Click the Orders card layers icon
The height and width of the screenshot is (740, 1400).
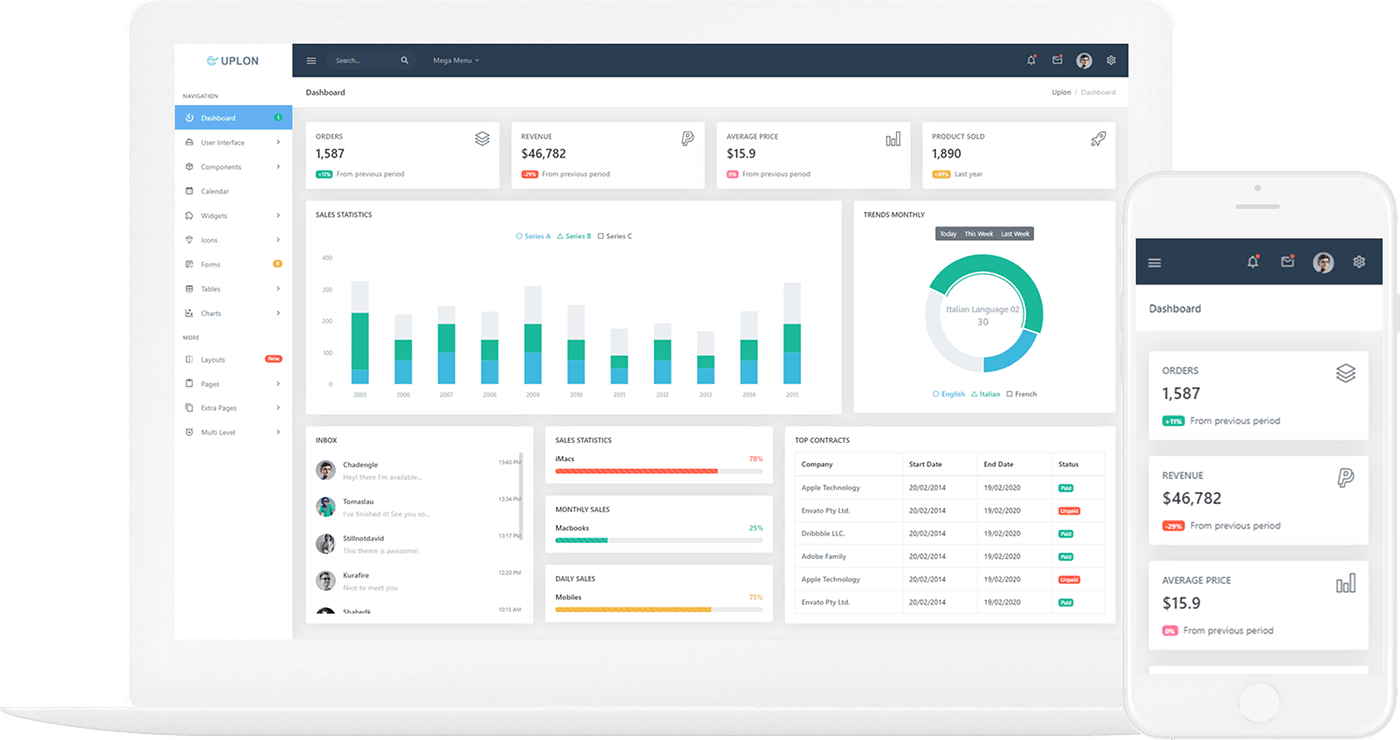tap(482, 139)
